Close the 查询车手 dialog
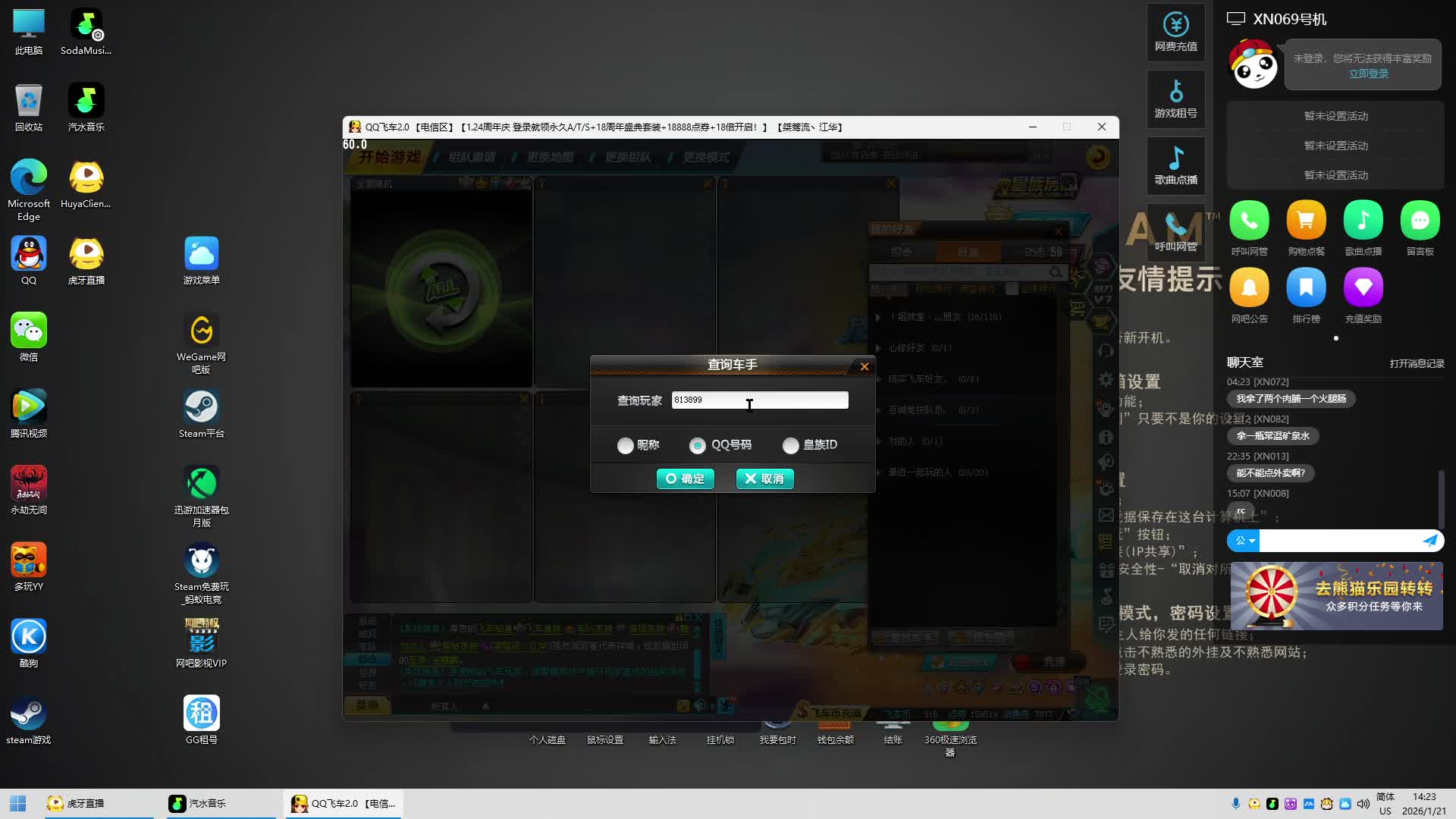 tap(864, 366)
